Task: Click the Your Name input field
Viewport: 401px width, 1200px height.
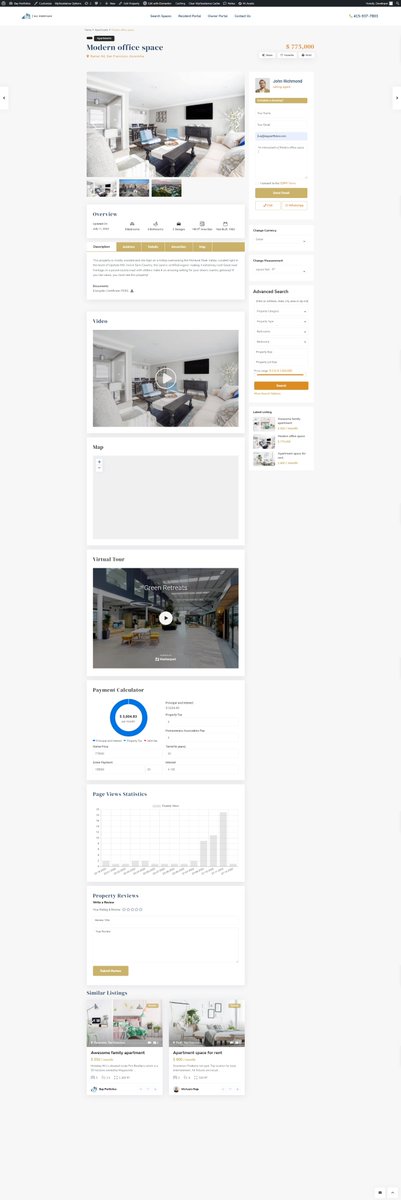Action: pos(281,114)
